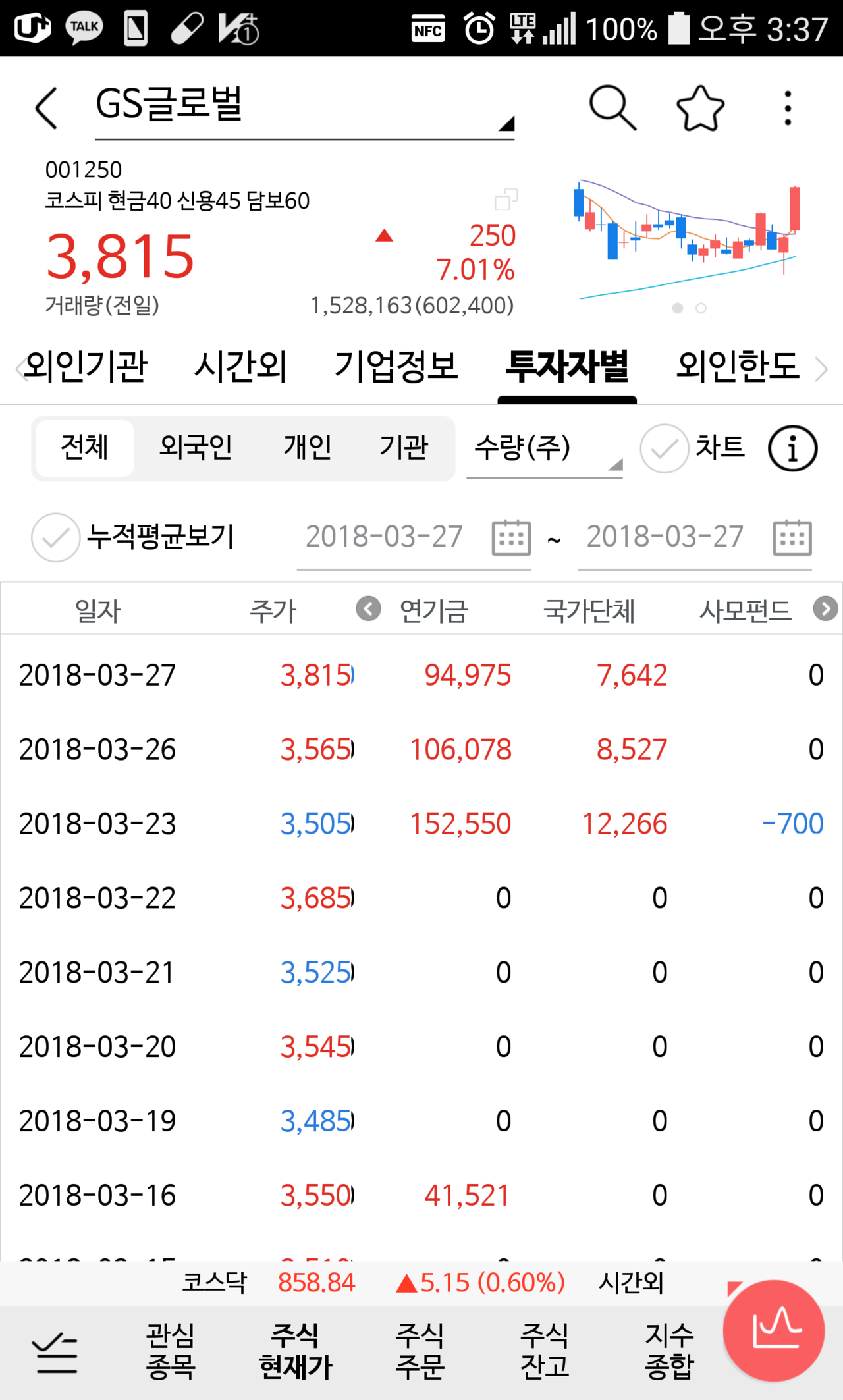
Task: Switch to the 투자자별 tab
Action: click(567, 366)
